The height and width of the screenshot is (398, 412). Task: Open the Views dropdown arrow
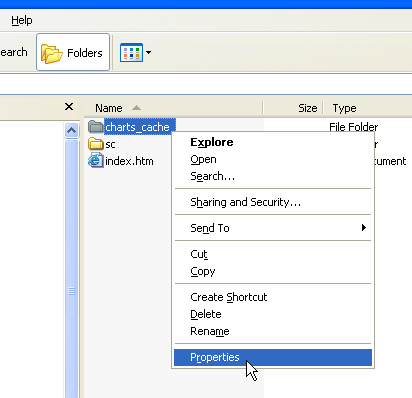[148, 52]
